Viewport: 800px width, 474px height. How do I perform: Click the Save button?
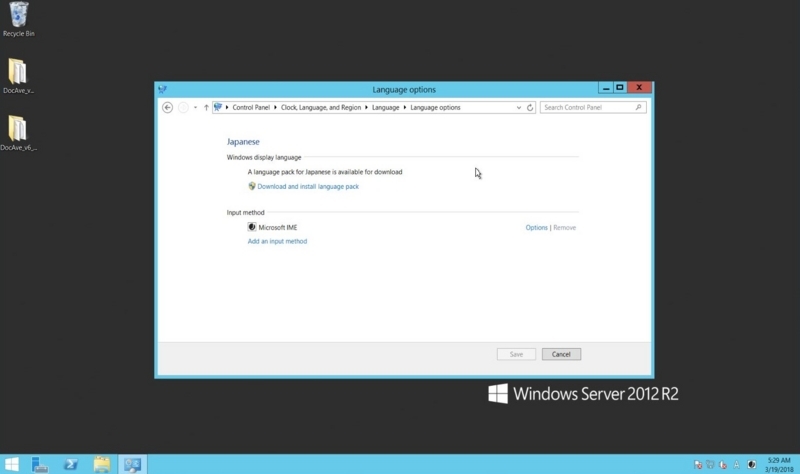click(x=516, y=354)
